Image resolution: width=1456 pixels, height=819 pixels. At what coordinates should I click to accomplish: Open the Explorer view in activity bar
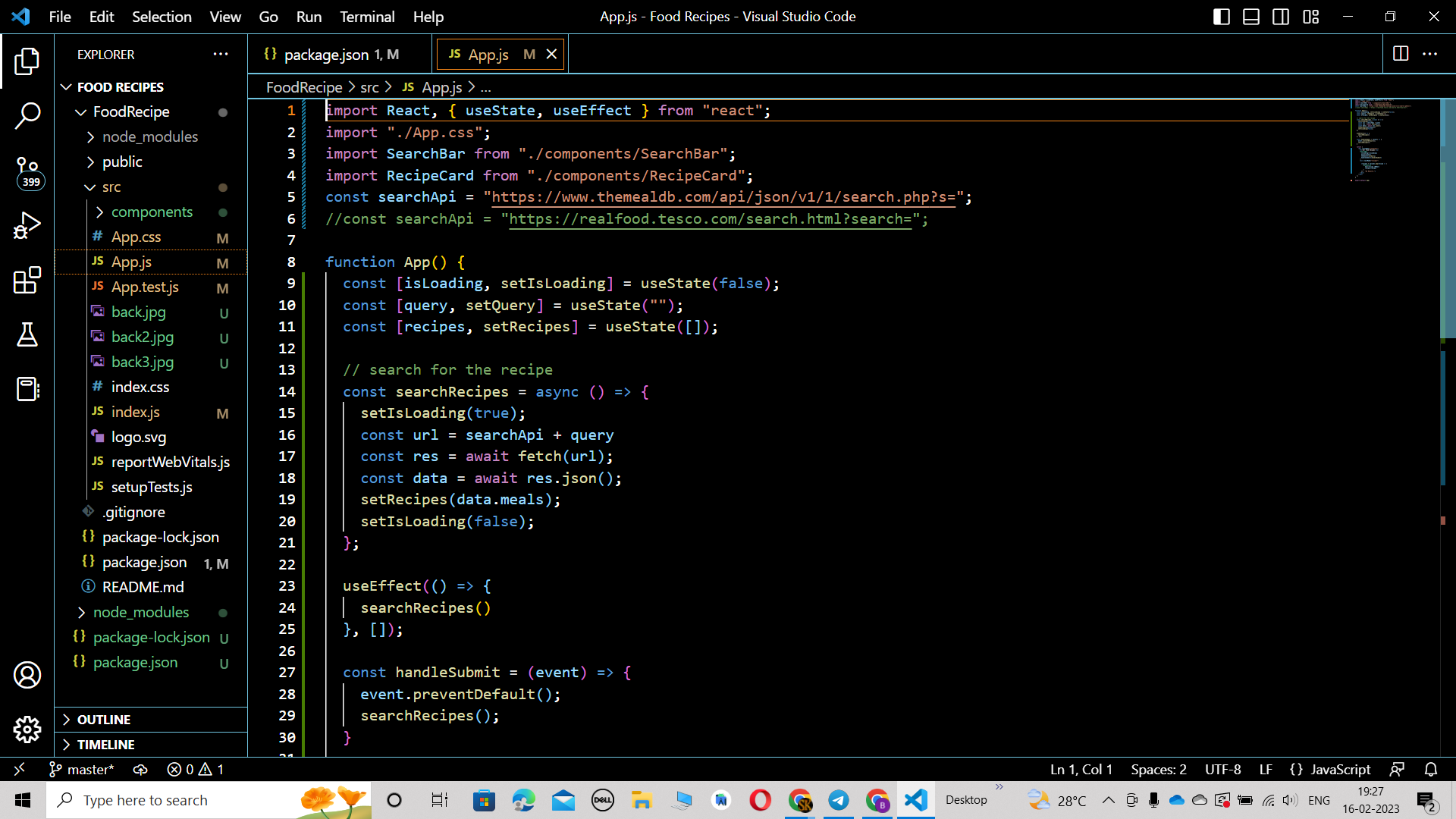coord(27,61)
